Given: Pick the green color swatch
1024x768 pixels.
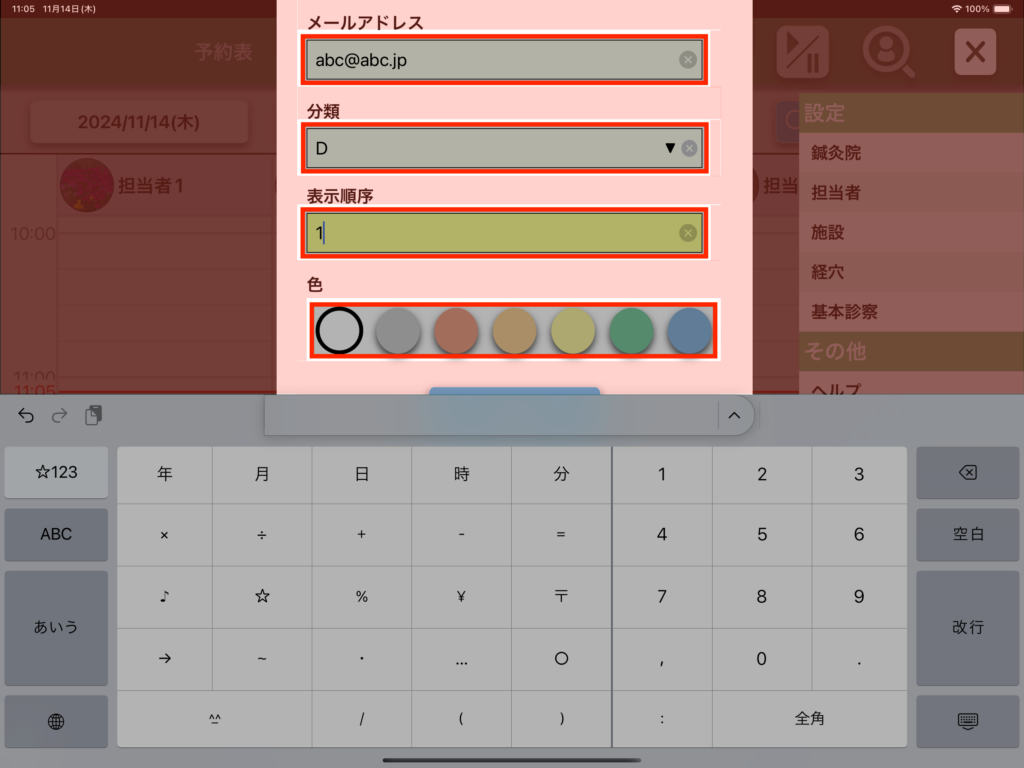Looking at the screenshot, I should [x=632, y=330].
